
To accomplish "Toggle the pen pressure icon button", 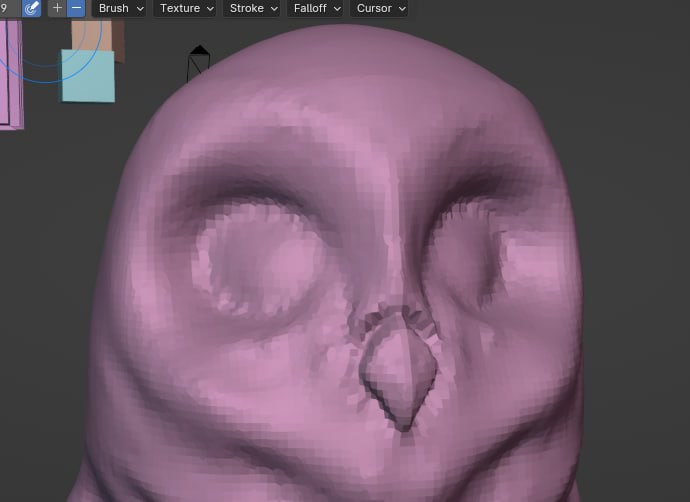I will tap(31, 8).
